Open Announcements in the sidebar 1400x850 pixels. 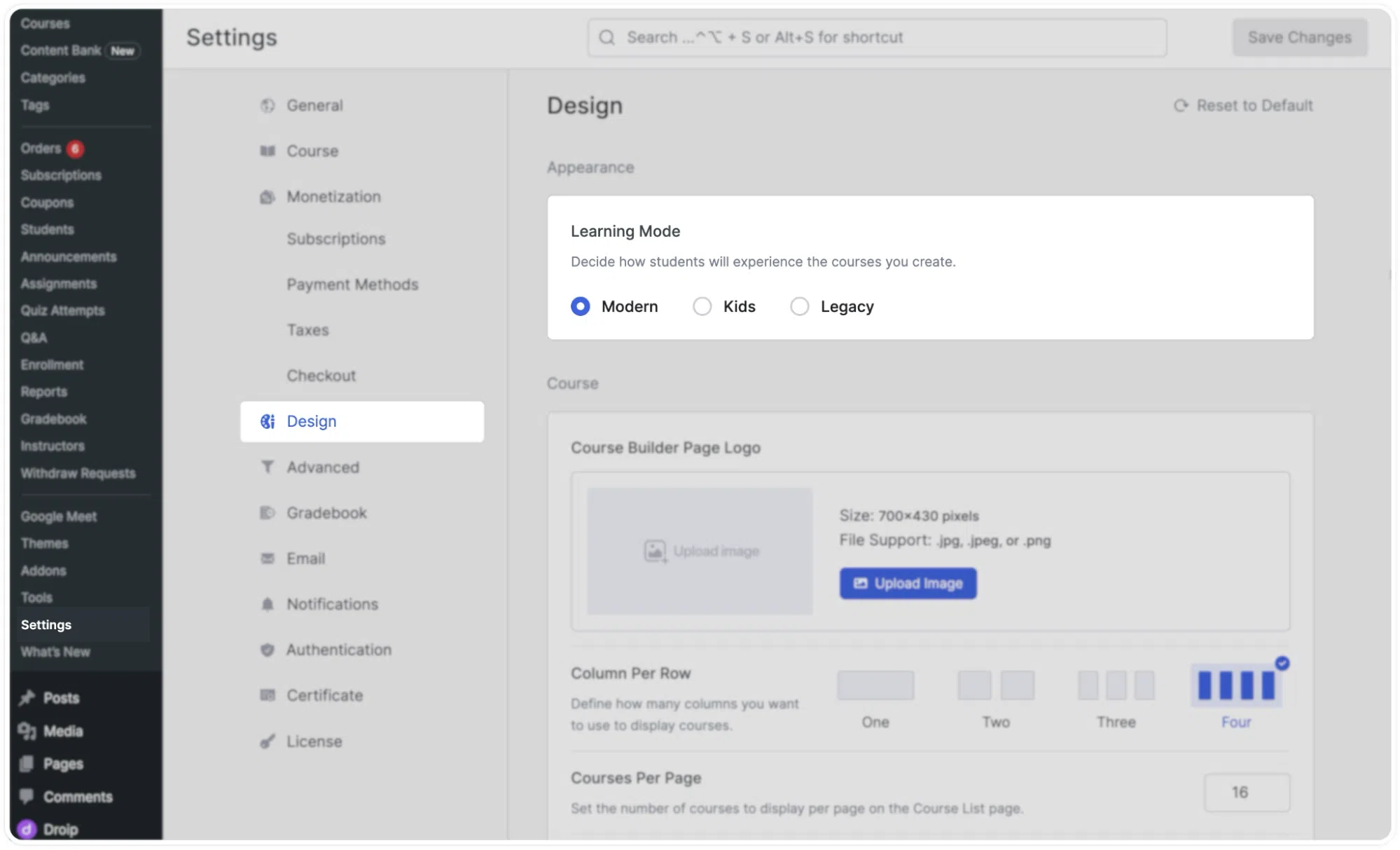69,256
